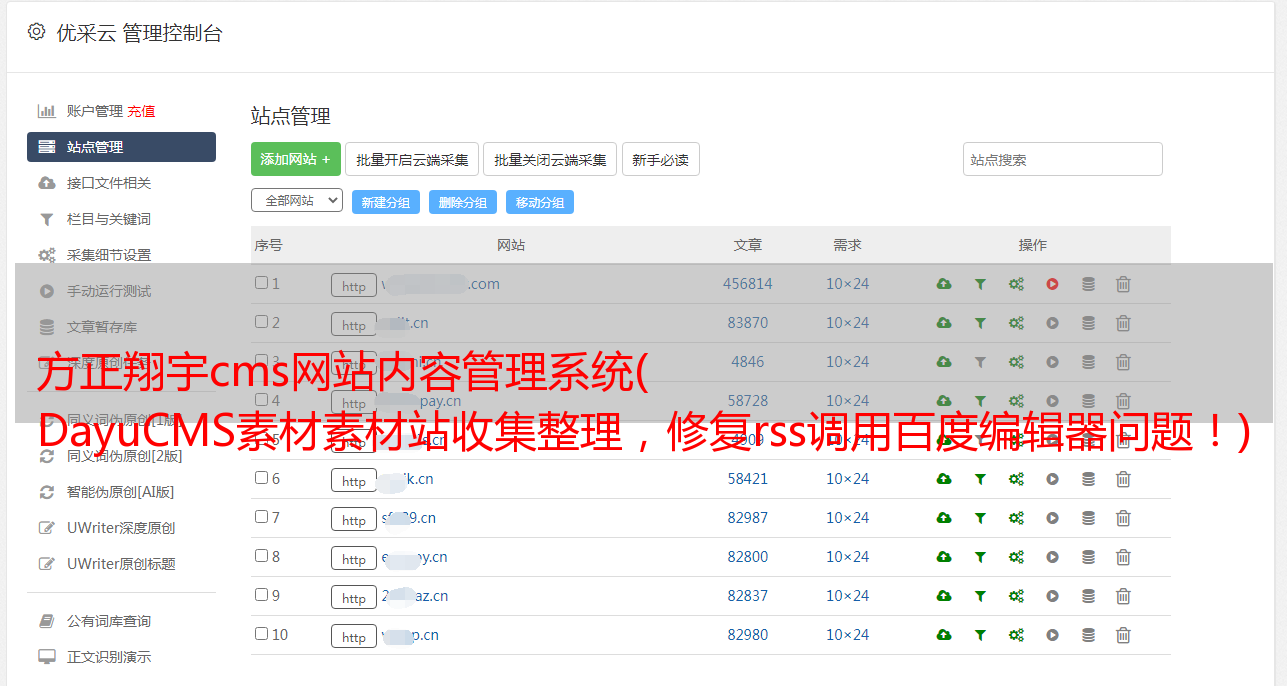This screenshot has width=1287, height=686.
Task: Click the cloud upload icon in row 10
Action: pos(944,635)
